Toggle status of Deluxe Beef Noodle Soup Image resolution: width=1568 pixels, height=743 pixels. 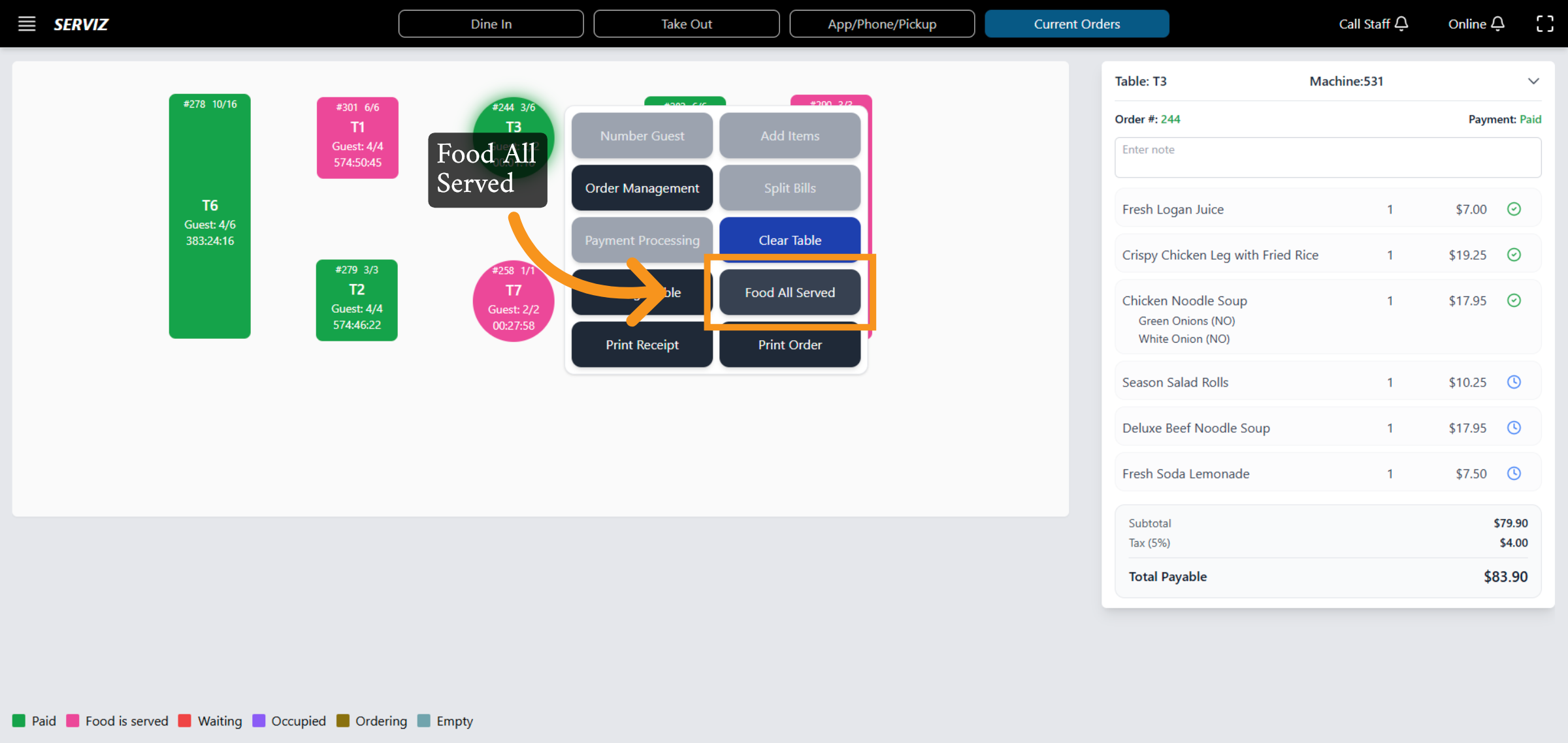pyautogui.click(x=1514, y=428)
